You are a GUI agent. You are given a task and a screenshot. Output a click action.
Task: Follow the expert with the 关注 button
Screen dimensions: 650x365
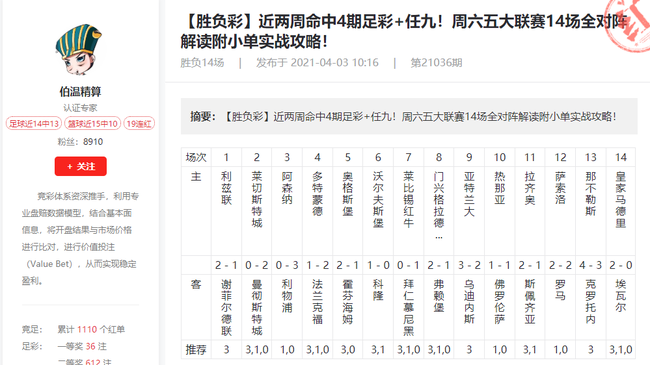(80, 166)
